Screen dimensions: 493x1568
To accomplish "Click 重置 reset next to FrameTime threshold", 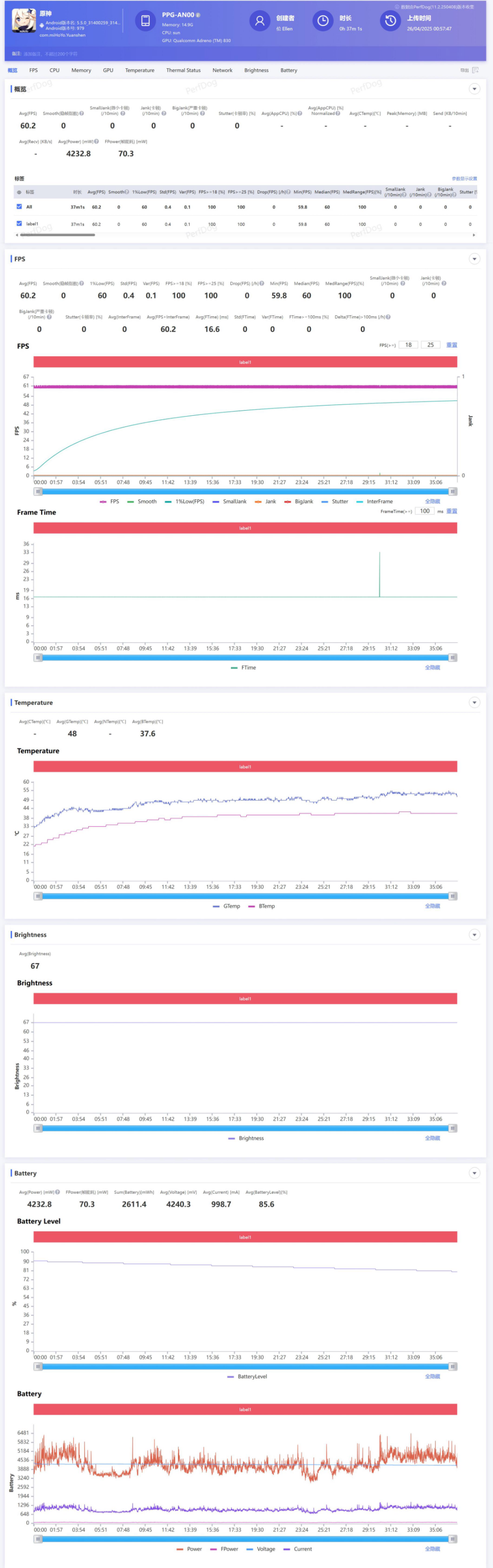I will pos(452,511).
